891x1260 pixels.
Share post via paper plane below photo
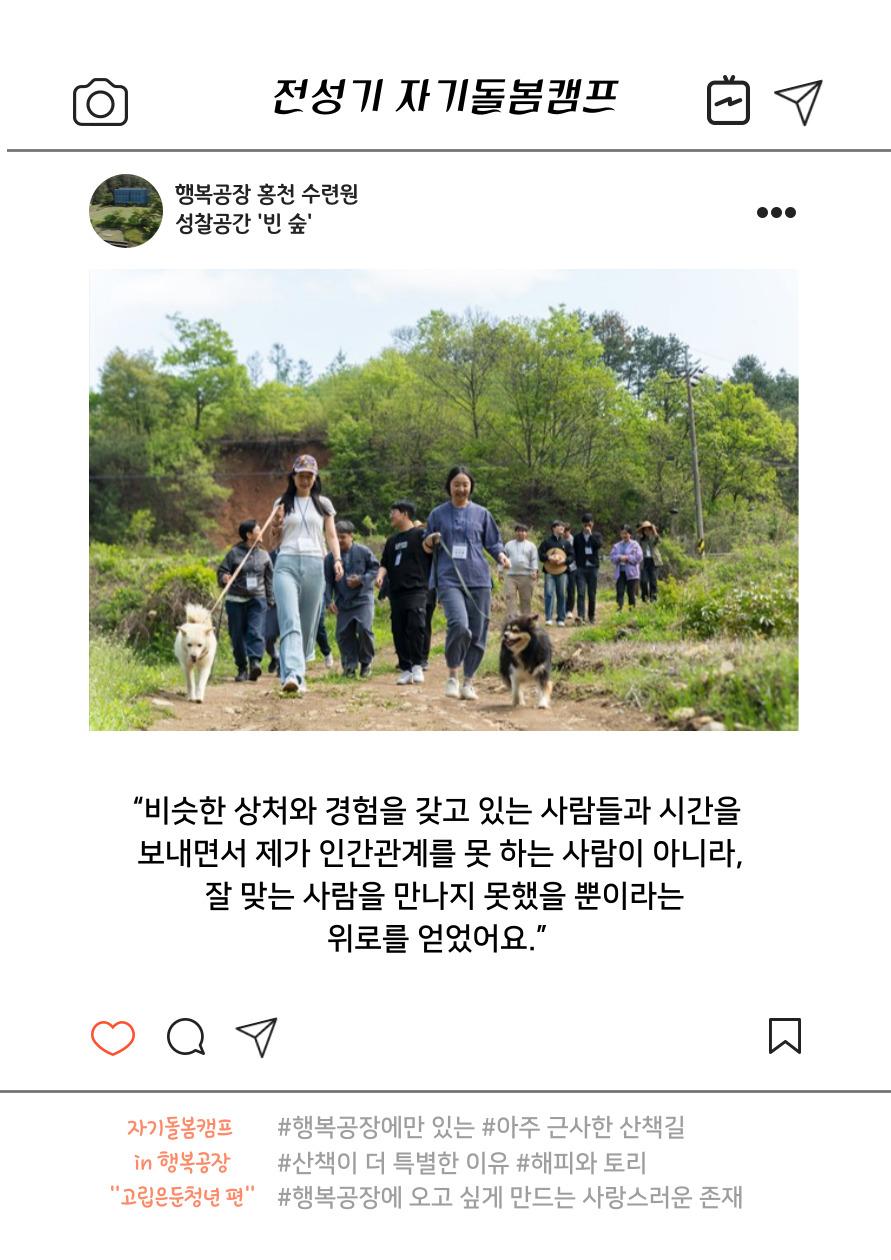point(256,1038)
